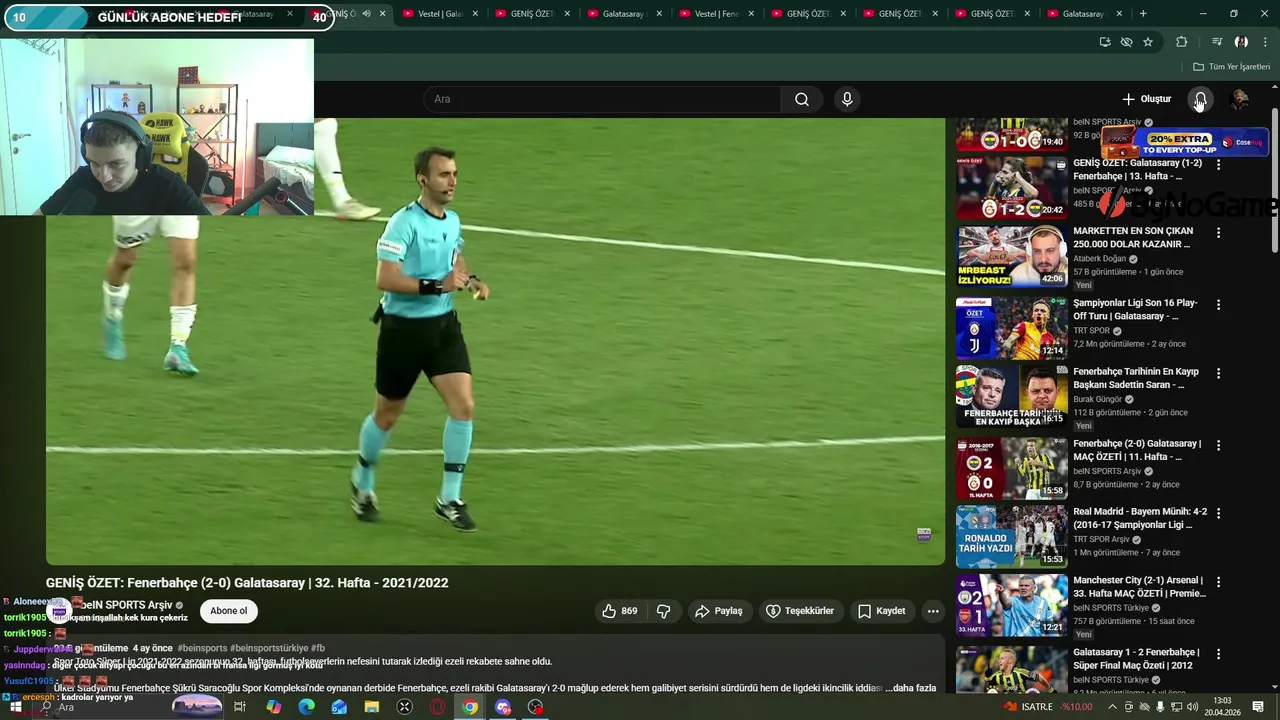Viewport: 1280px width, 720px height.
Task: Launch Microsoft Edge from taskbar
Action: click(306, 707)
